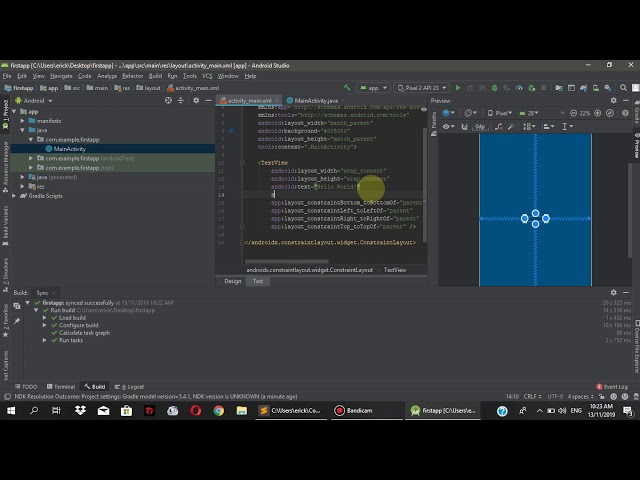The image size is (640, 480).
Task: Open Chrome from the taskbar
Action: coord(218,411)
